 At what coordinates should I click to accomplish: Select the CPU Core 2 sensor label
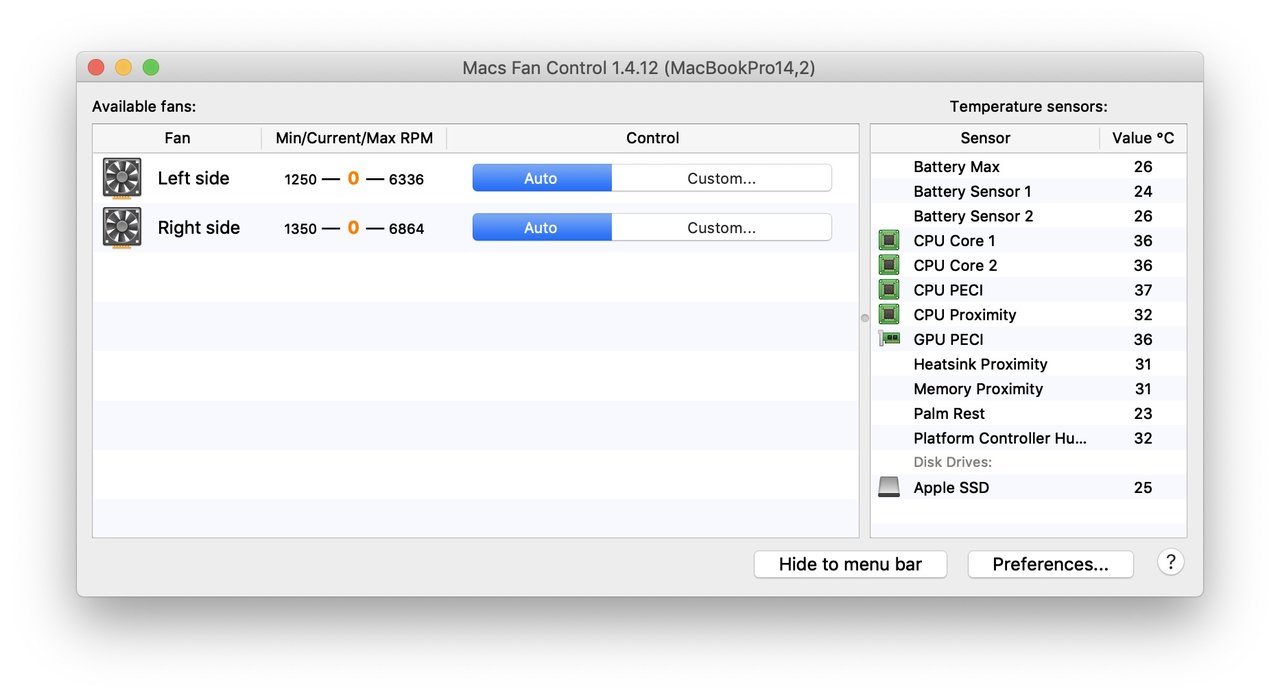[x=955, y=265]
